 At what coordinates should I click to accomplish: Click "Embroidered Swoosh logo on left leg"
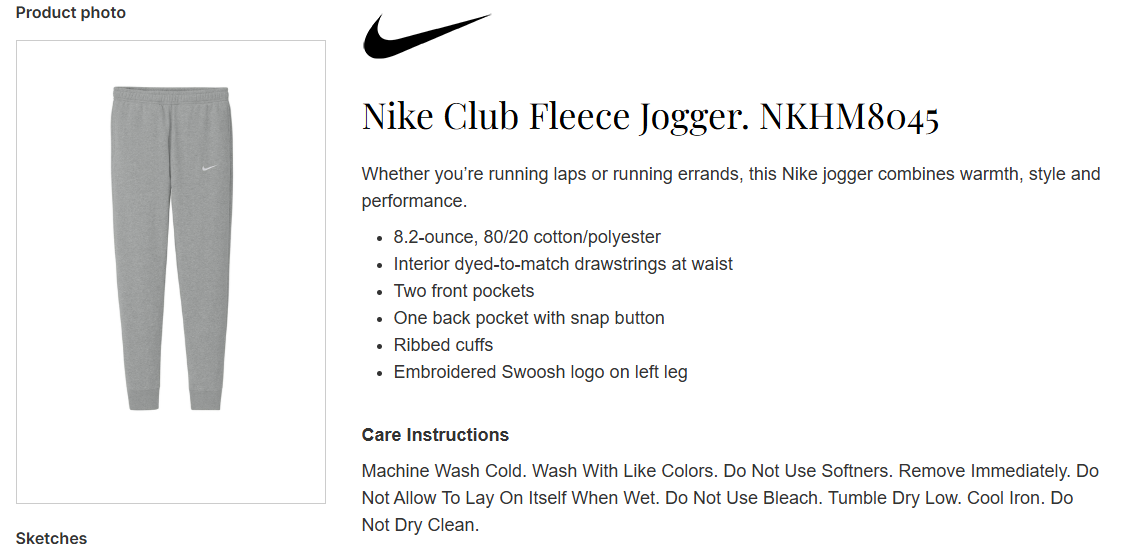pyautogui.click(x=540, y=372)
